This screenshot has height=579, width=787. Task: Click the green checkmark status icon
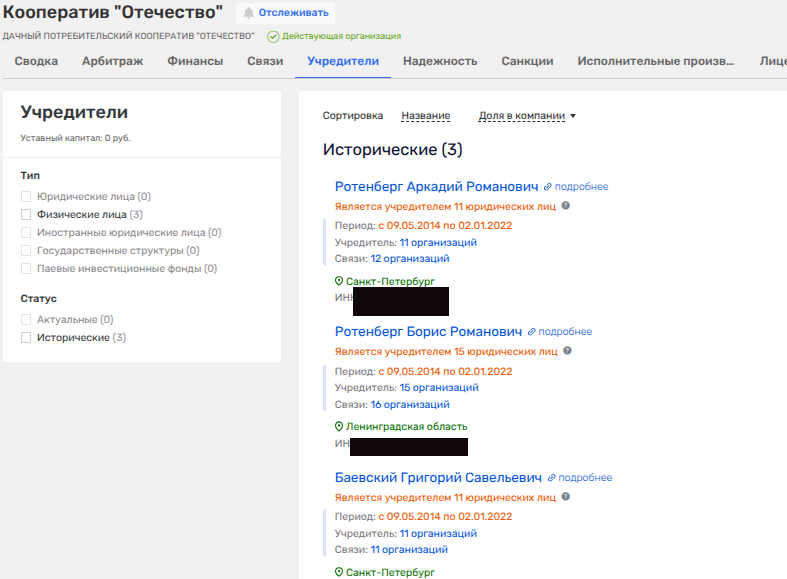point(273,36)
